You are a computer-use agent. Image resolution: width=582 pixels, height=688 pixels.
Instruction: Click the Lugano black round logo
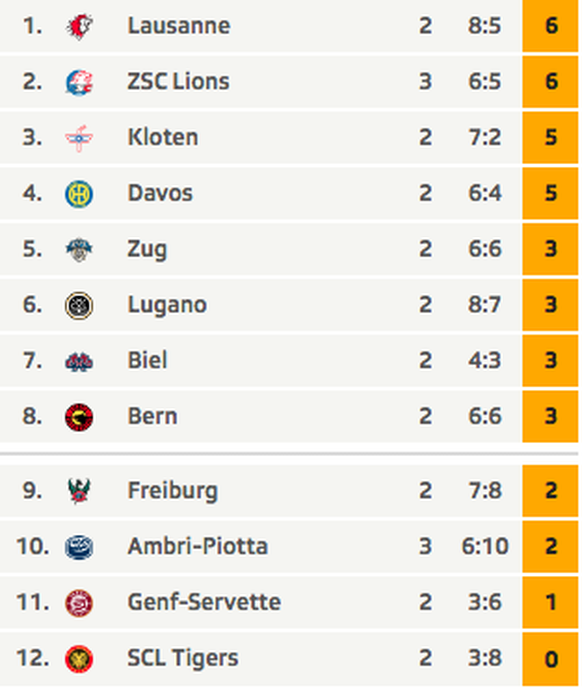point(79,305)
